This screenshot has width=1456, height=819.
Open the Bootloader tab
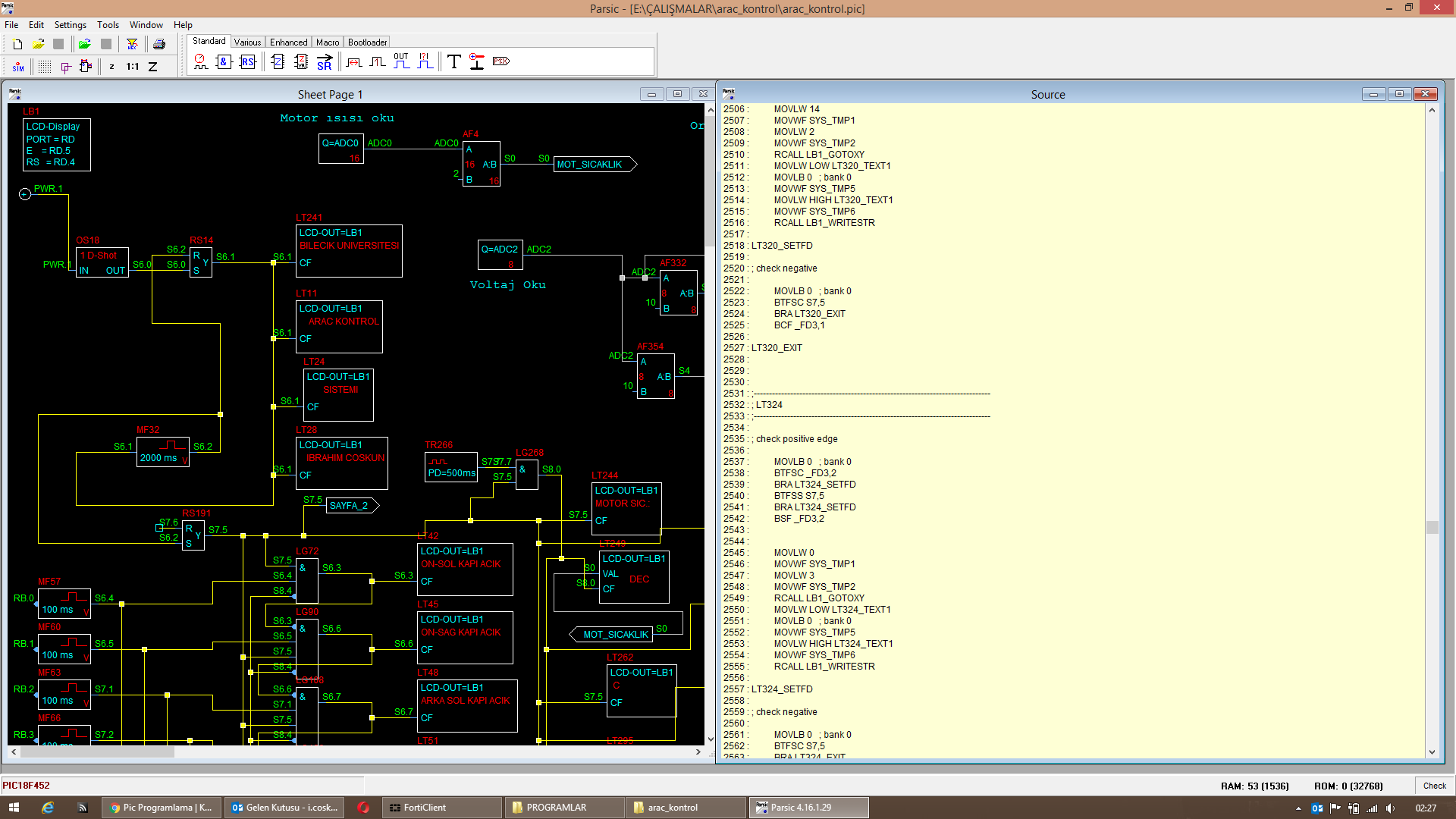[368, 42]
